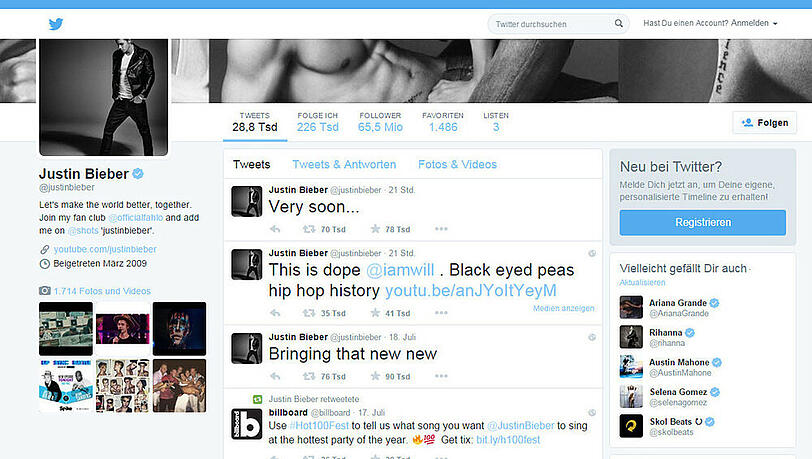Favorite the 'This is dope' tweet
Screen dimensions: 812x459
(375, 312)
